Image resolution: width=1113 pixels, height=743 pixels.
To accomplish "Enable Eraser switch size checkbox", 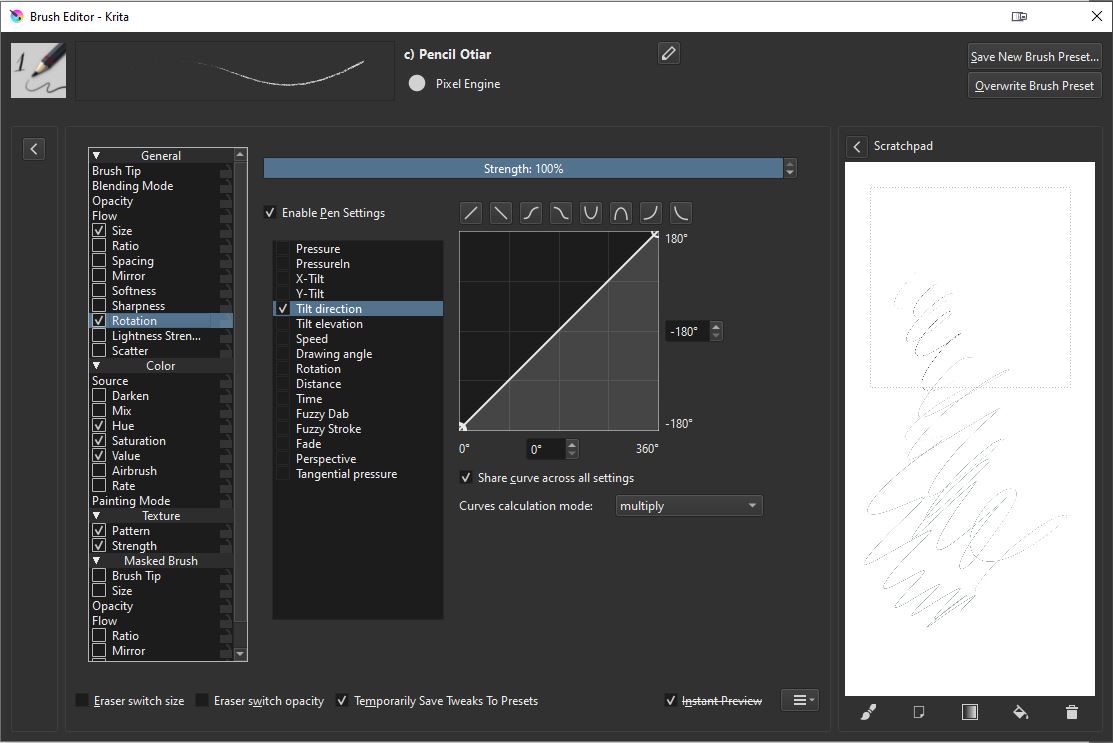I will pyautogui.click(x=82, y=700).
